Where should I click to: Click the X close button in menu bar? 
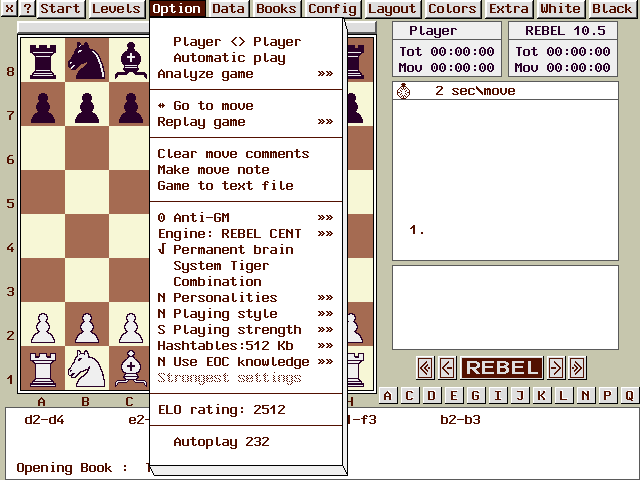[9, 9]
